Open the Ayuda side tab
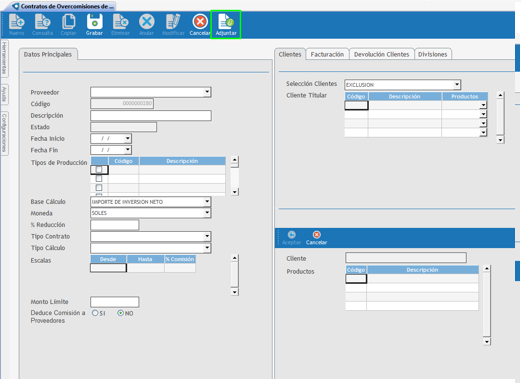The image size is (521, 384). (x=4, y=94)
